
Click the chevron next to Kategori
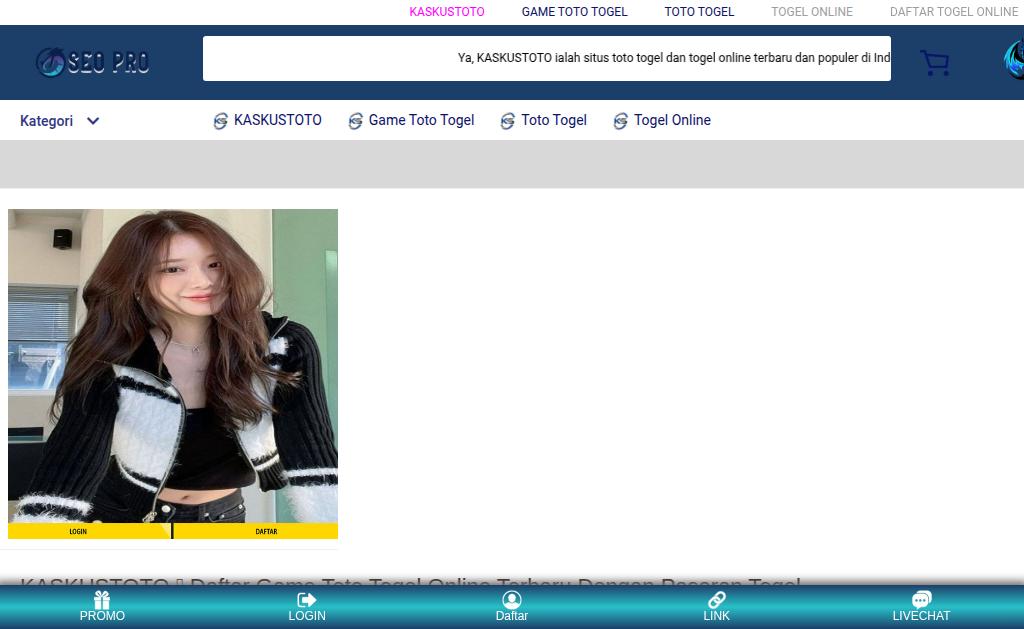pyautogui.click(x=93, y=121)
